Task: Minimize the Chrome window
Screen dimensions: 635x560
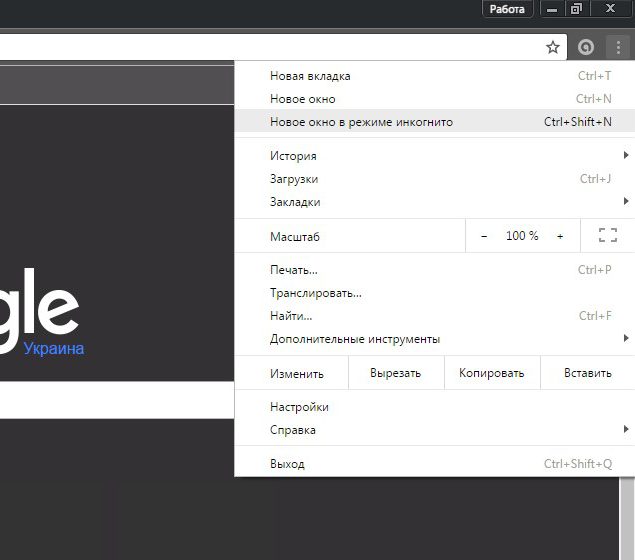Action: [552, 9]
